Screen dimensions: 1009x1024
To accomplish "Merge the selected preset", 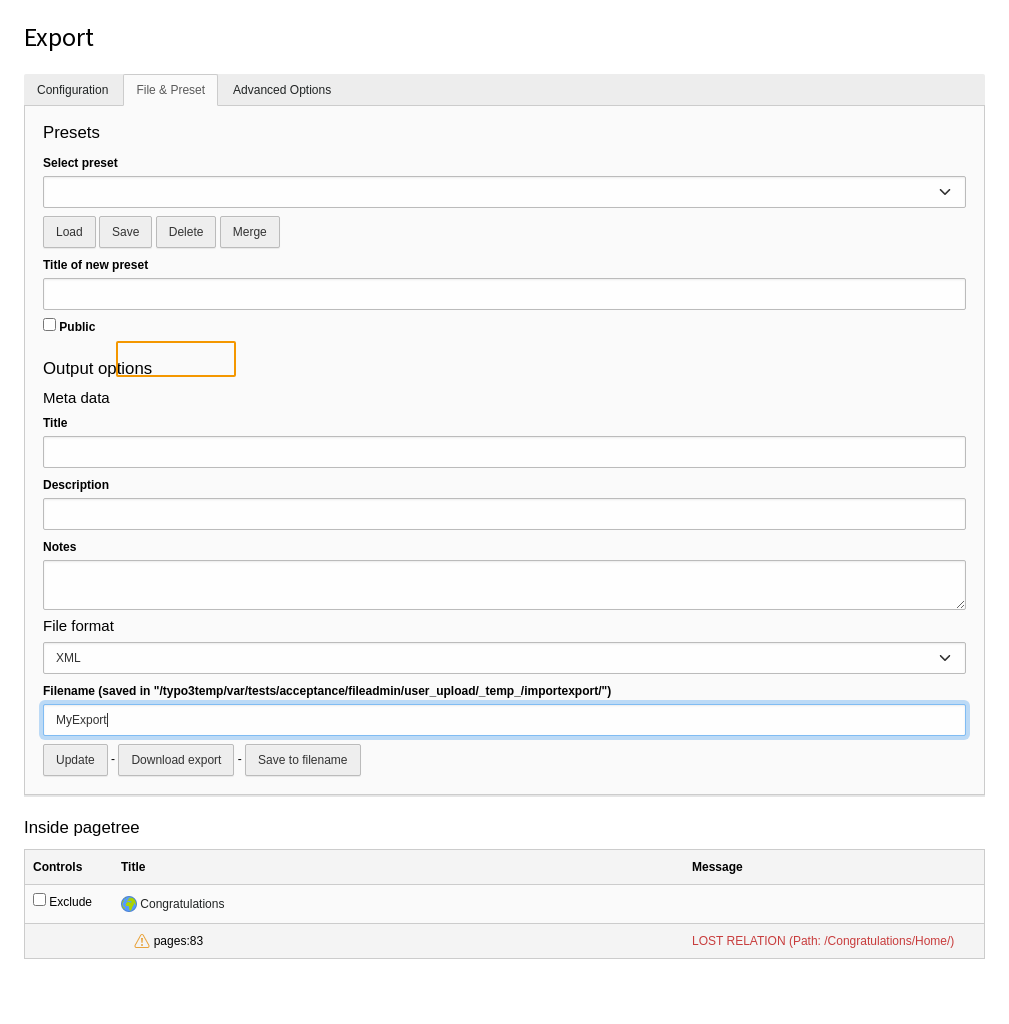I will coord(249,231).
